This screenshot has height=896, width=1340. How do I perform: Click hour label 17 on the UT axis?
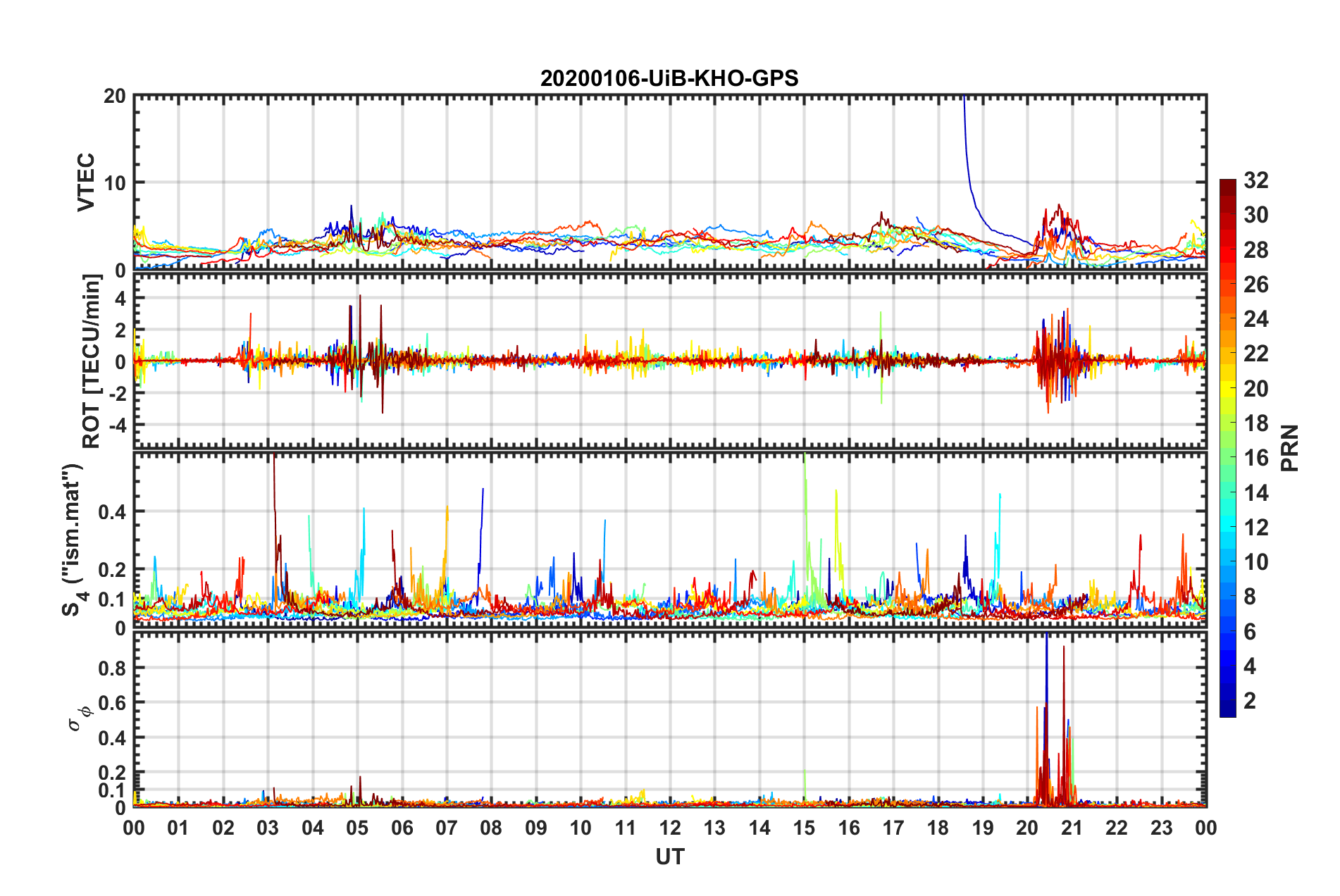893,828
